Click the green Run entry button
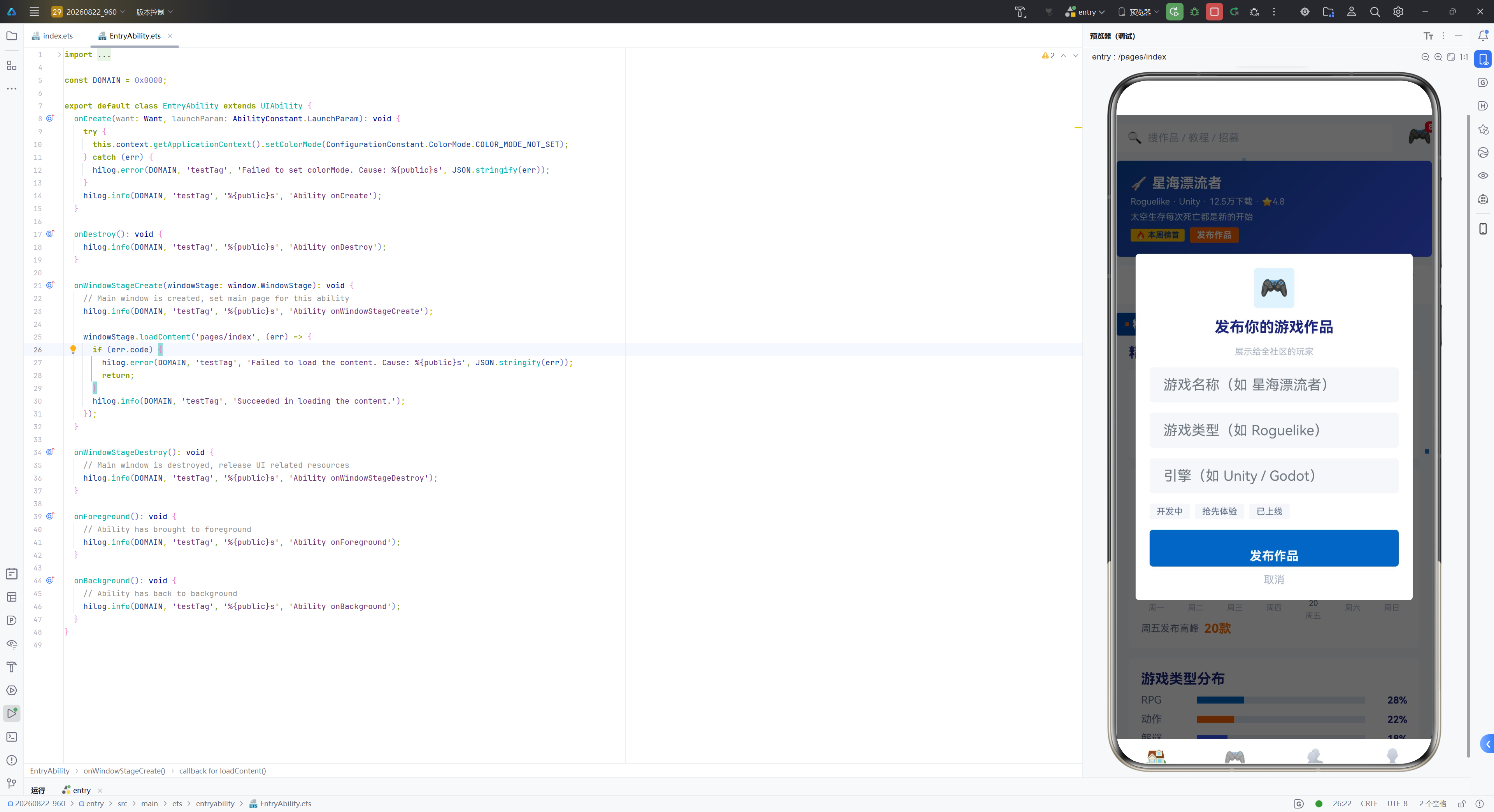 1174,12
